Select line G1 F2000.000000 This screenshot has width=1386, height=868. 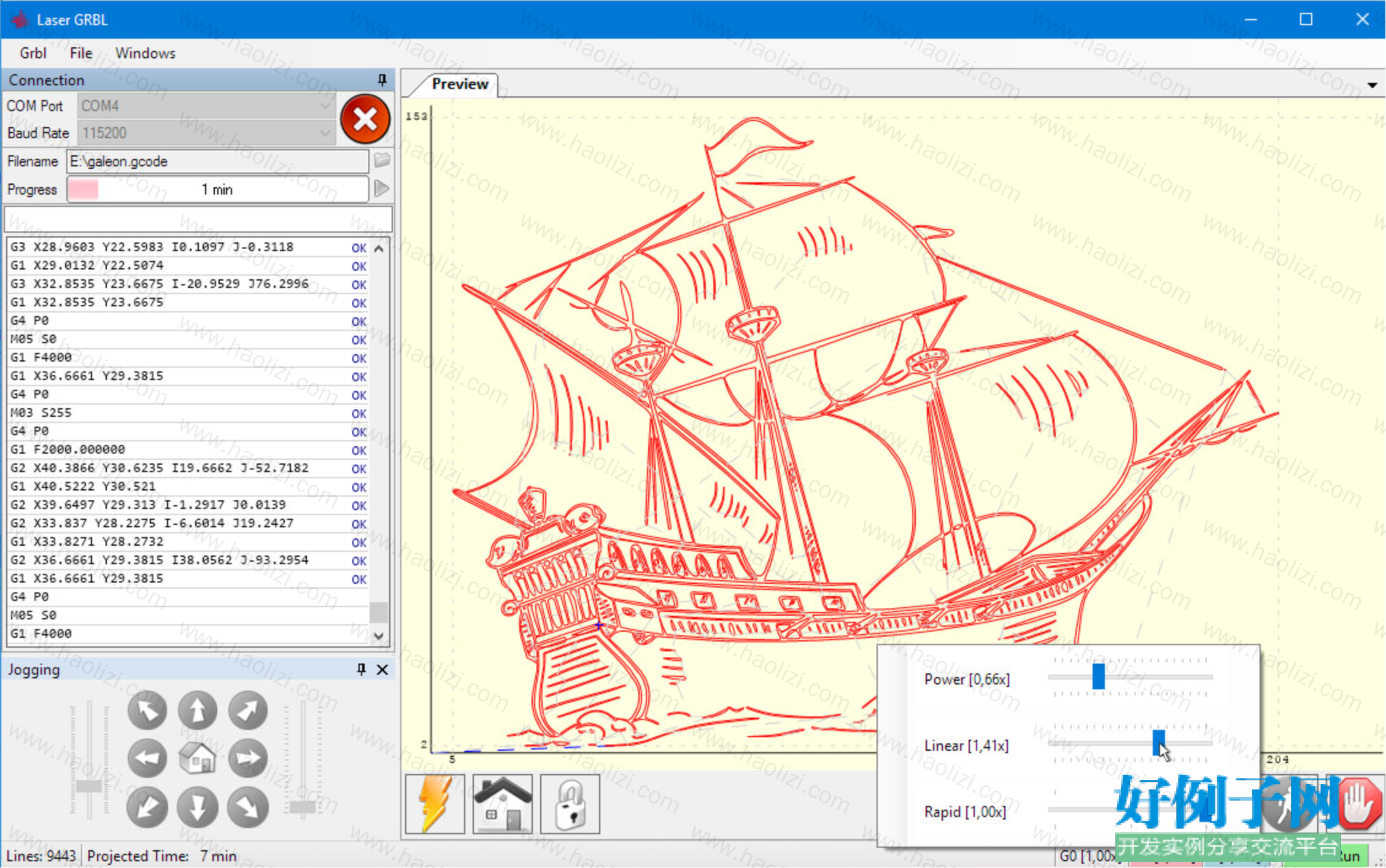[188, 449]
